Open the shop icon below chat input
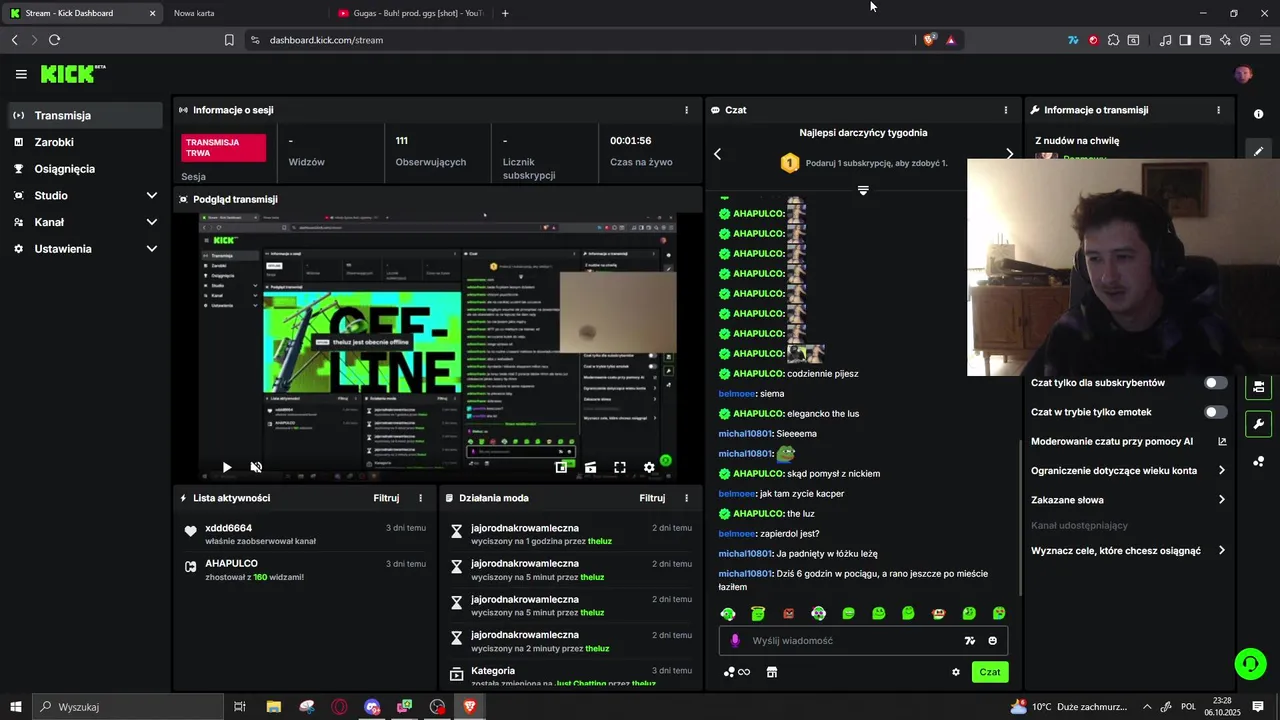Screen dimensions: 1280x720 point(772,672)
